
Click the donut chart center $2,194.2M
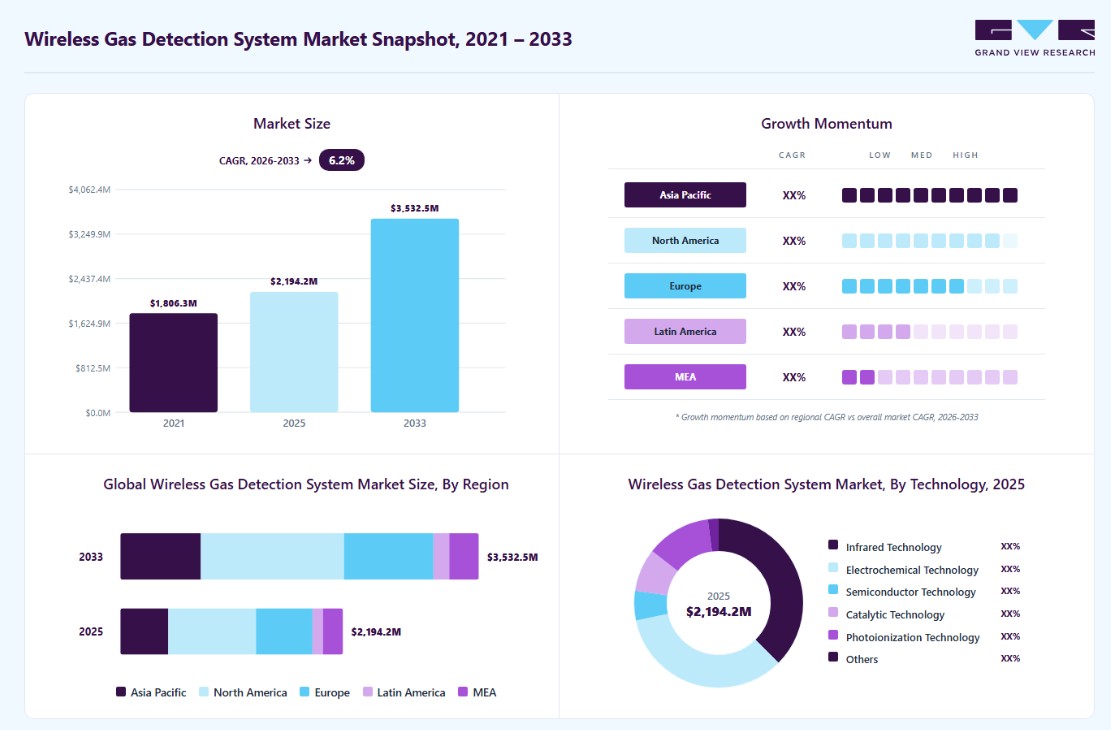pos(718,612)
